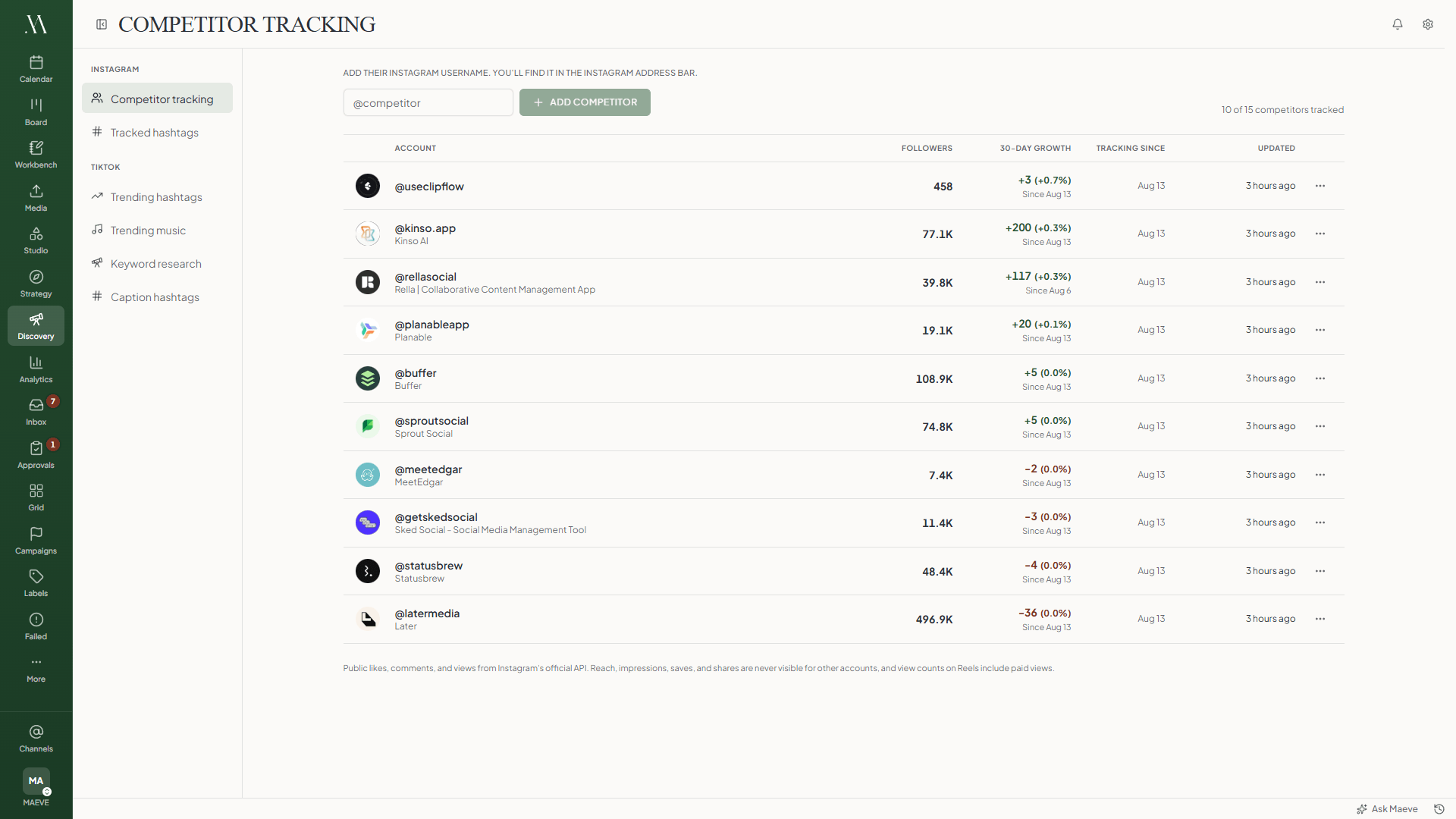The image size is (1456, 819).
Task: Open Approvals with 1 pending
Action: (36, 455)
